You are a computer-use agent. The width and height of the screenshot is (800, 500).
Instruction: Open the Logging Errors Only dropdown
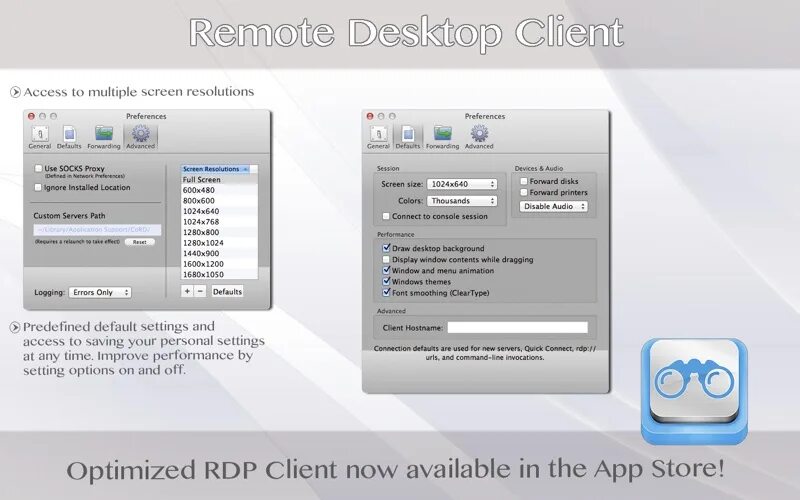(x=100, y=292)
